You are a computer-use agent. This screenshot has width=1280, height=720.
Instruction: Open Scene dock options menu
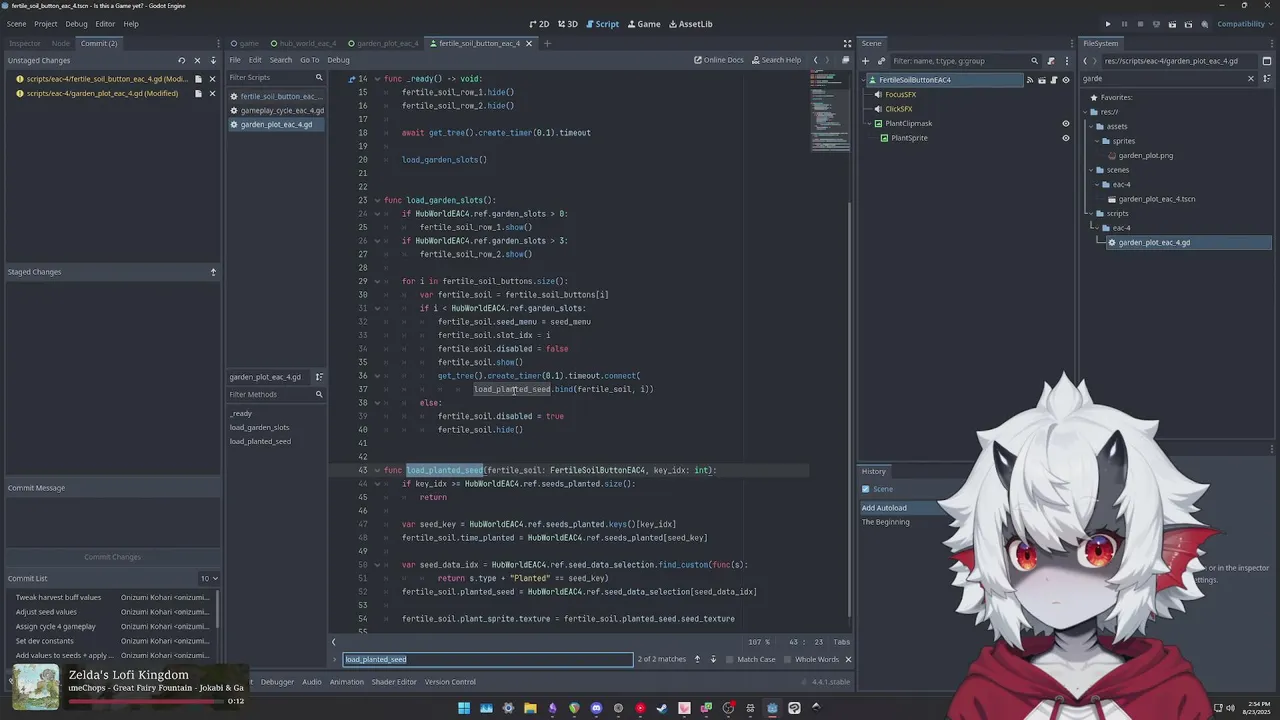point(1066,61)
